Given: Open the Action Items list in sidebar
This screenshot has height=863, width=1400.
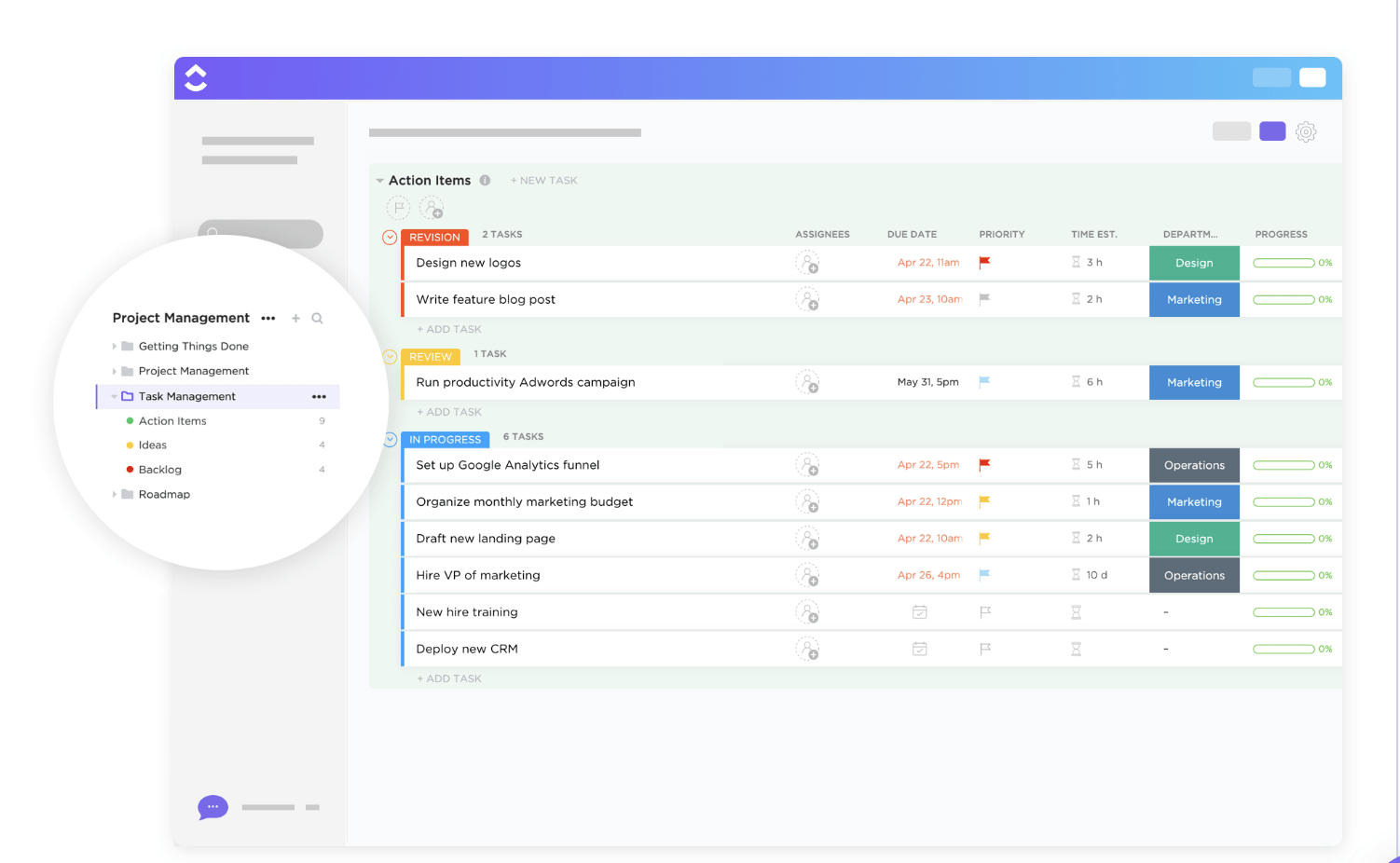Looking at the screenshot, I should (x=172, y=421).
